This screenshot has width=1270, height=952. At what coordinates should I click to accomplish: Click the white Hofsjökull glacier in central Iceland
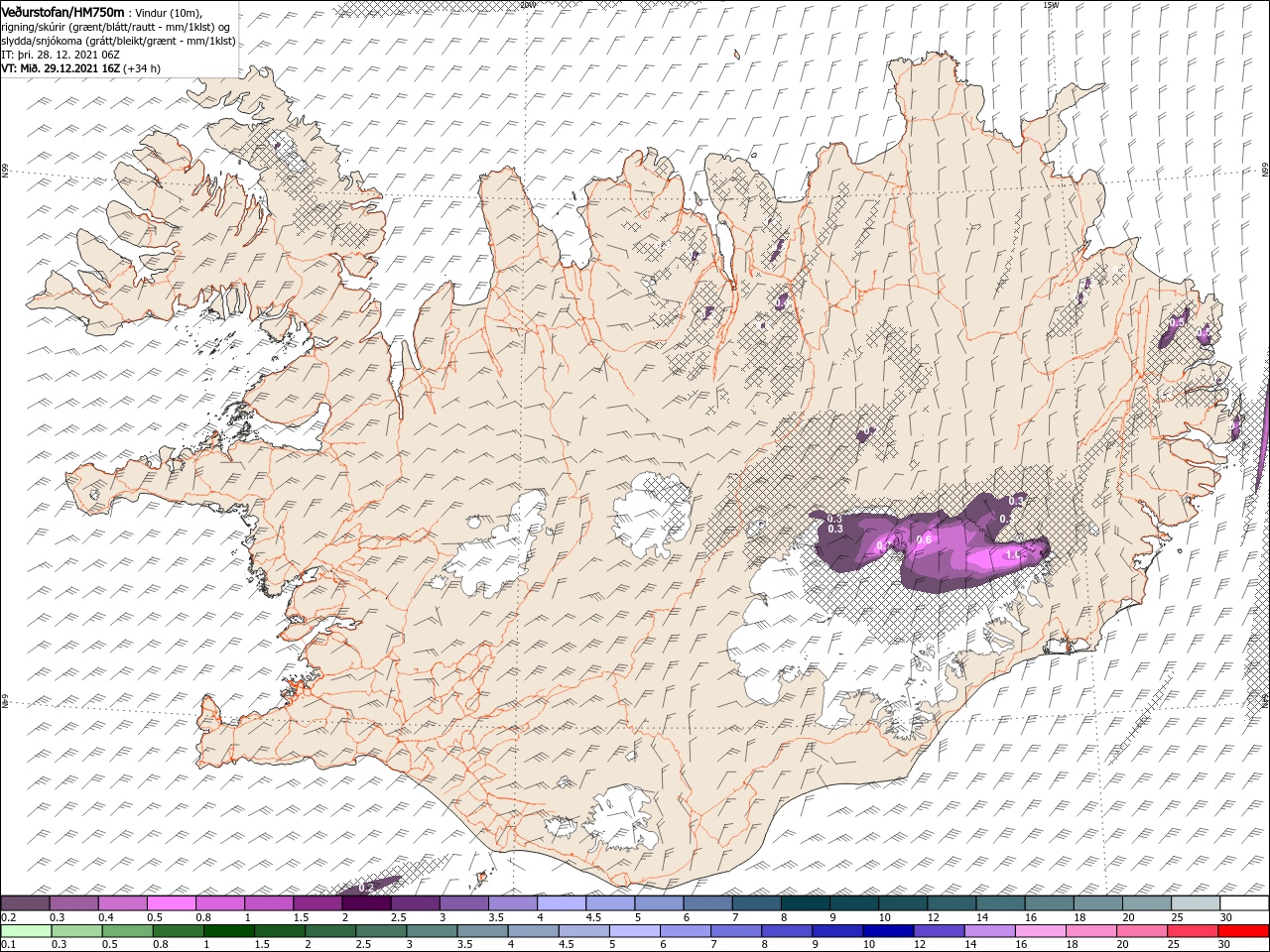652,513
